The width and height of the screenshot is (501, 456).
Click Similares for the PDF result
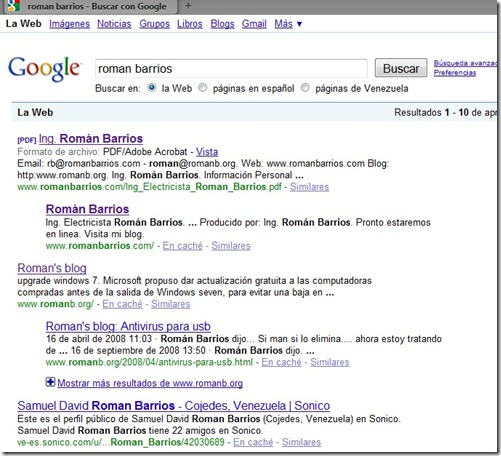[309, 187]
